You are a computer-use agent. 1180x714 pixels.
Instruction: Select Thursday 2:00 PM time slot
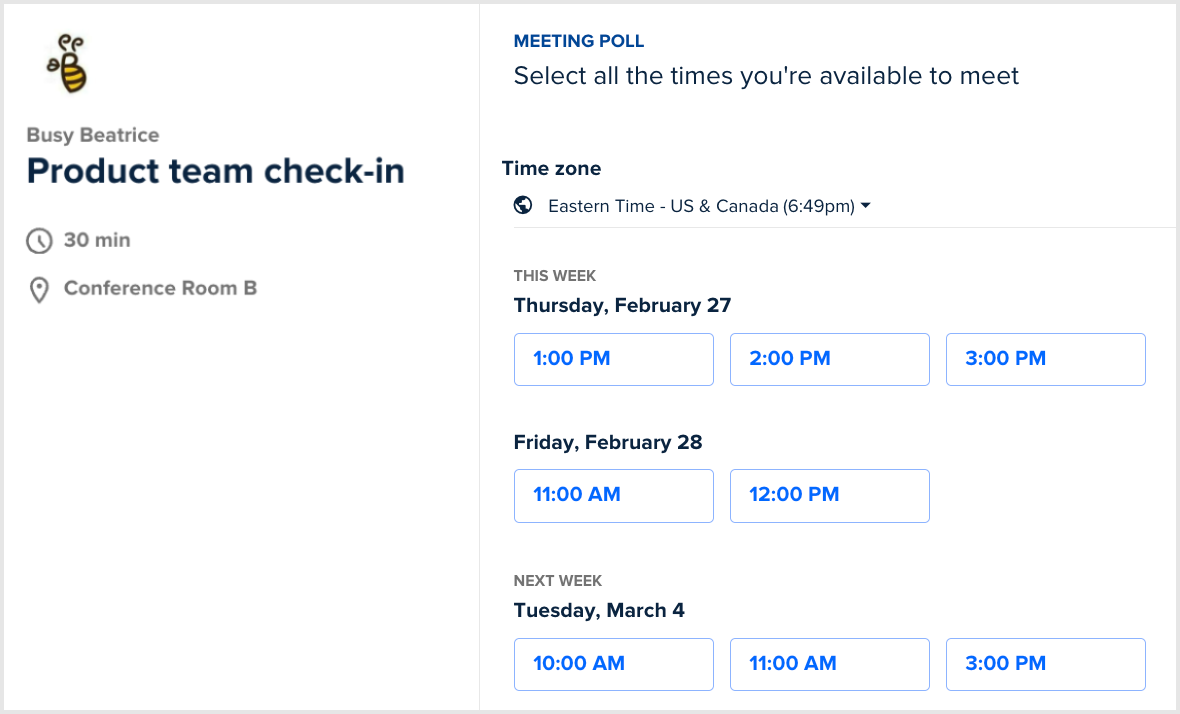pyautogui.click(x=829, y=360)
